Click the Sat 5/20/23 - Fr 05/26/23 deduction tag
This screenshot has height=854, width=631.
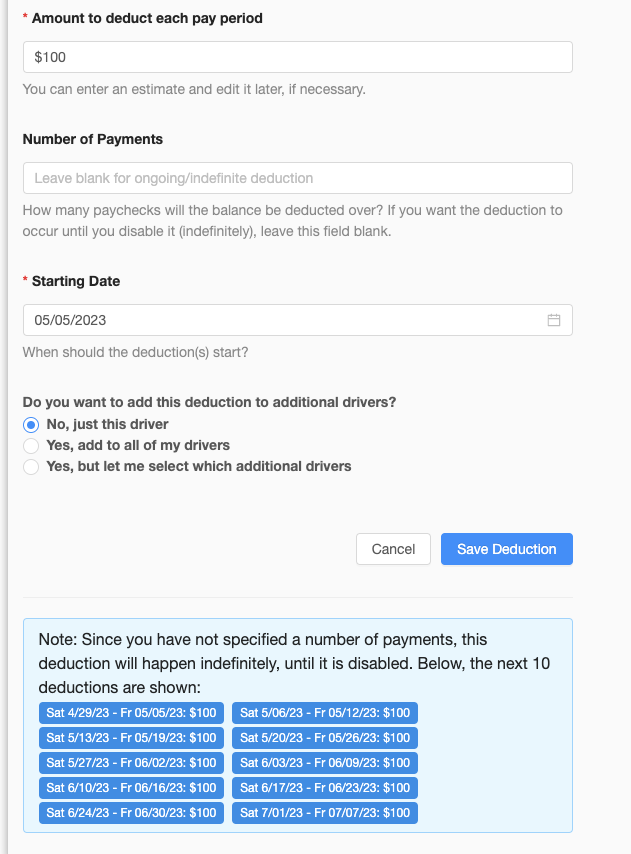(x=325, y=738)
